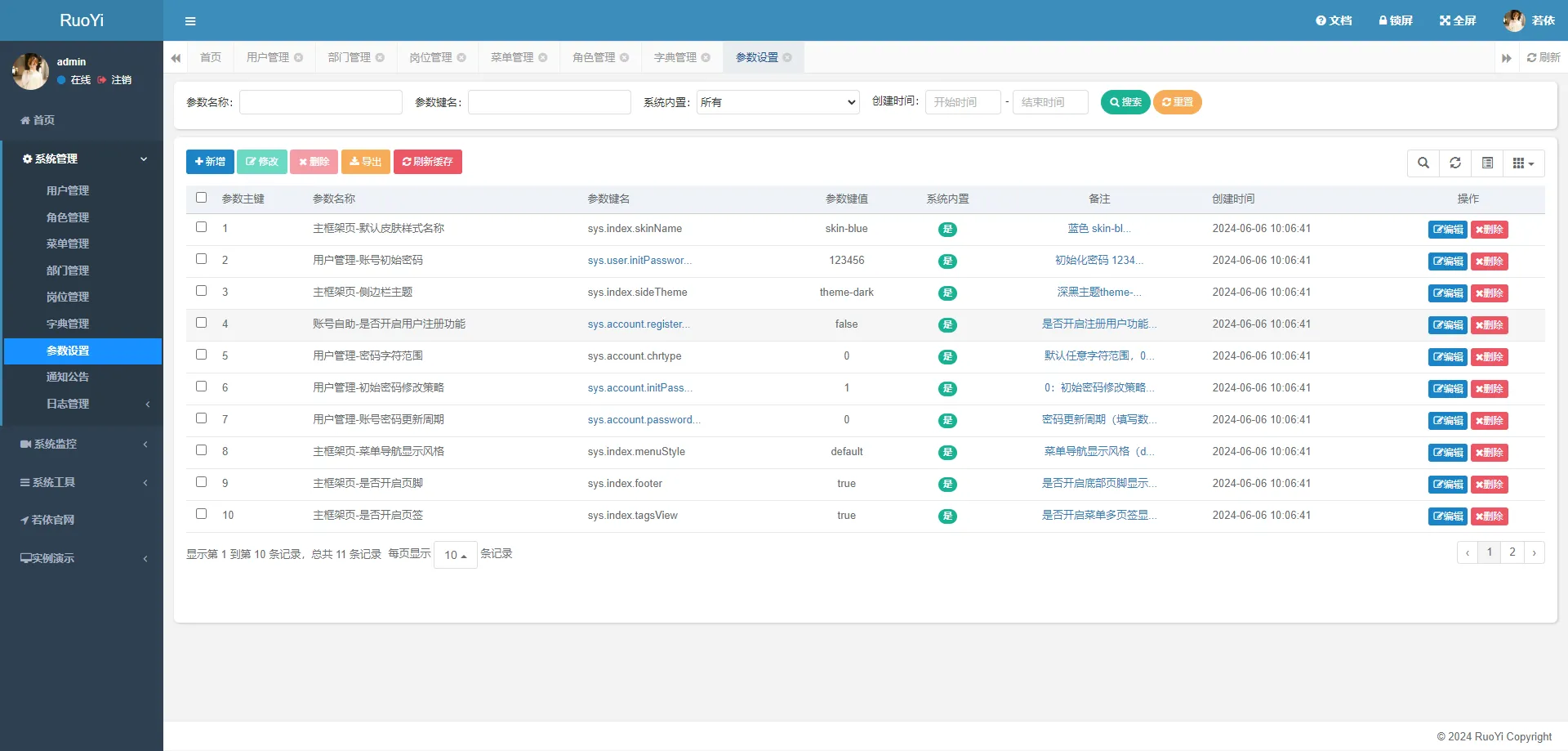Open the 系统内置 dropdown
Viewport: 1568px width, 751px height.
click(x=778, y=102)
